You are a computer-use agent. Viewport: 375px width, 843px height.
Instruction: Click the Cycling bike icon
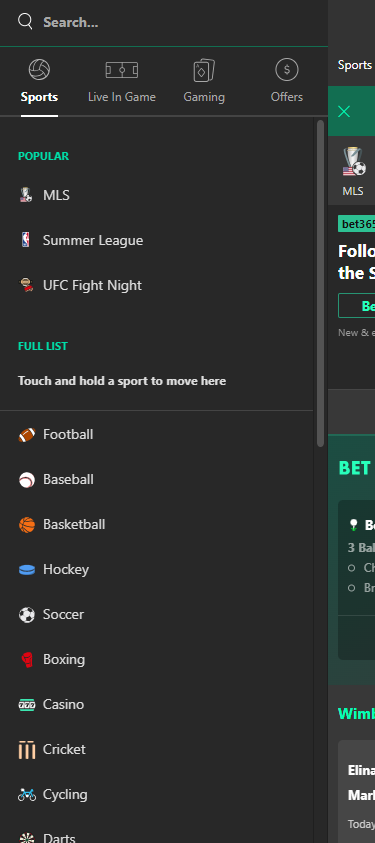pos(27,795)
